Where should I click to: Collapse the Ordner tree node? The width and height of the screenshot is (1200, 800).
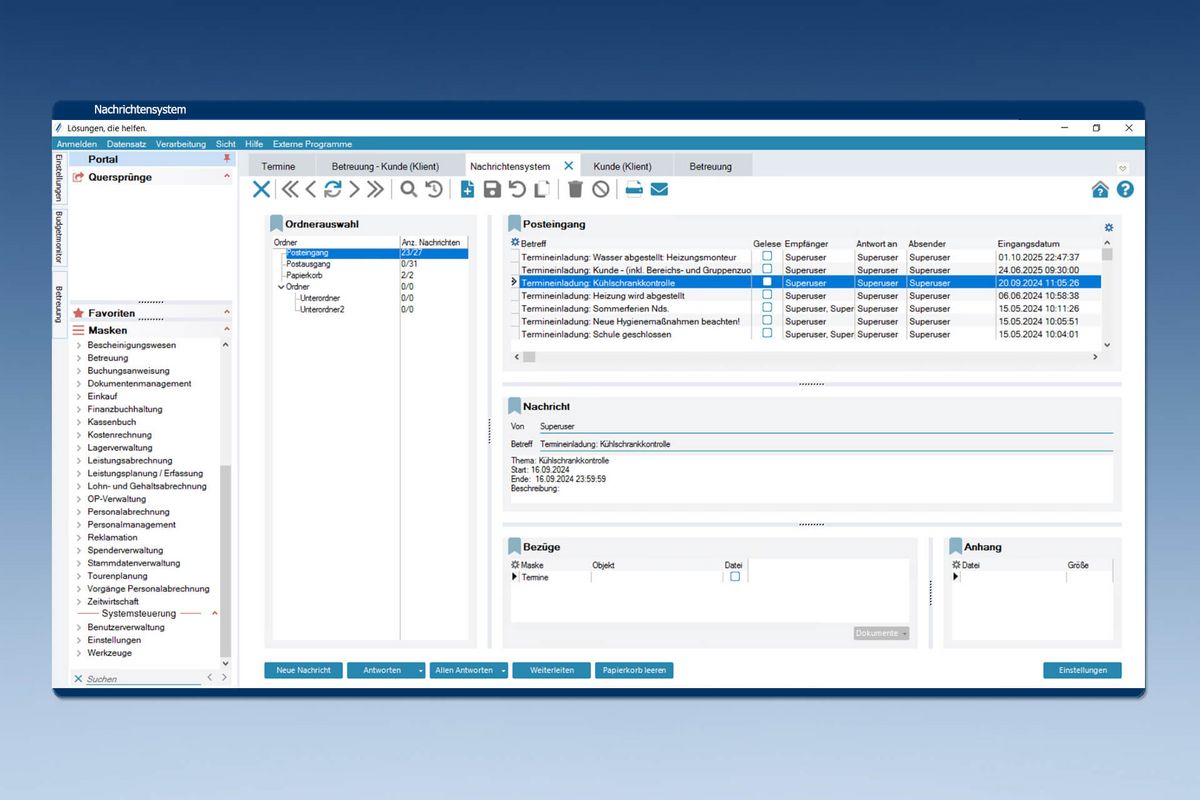[281, 287]
